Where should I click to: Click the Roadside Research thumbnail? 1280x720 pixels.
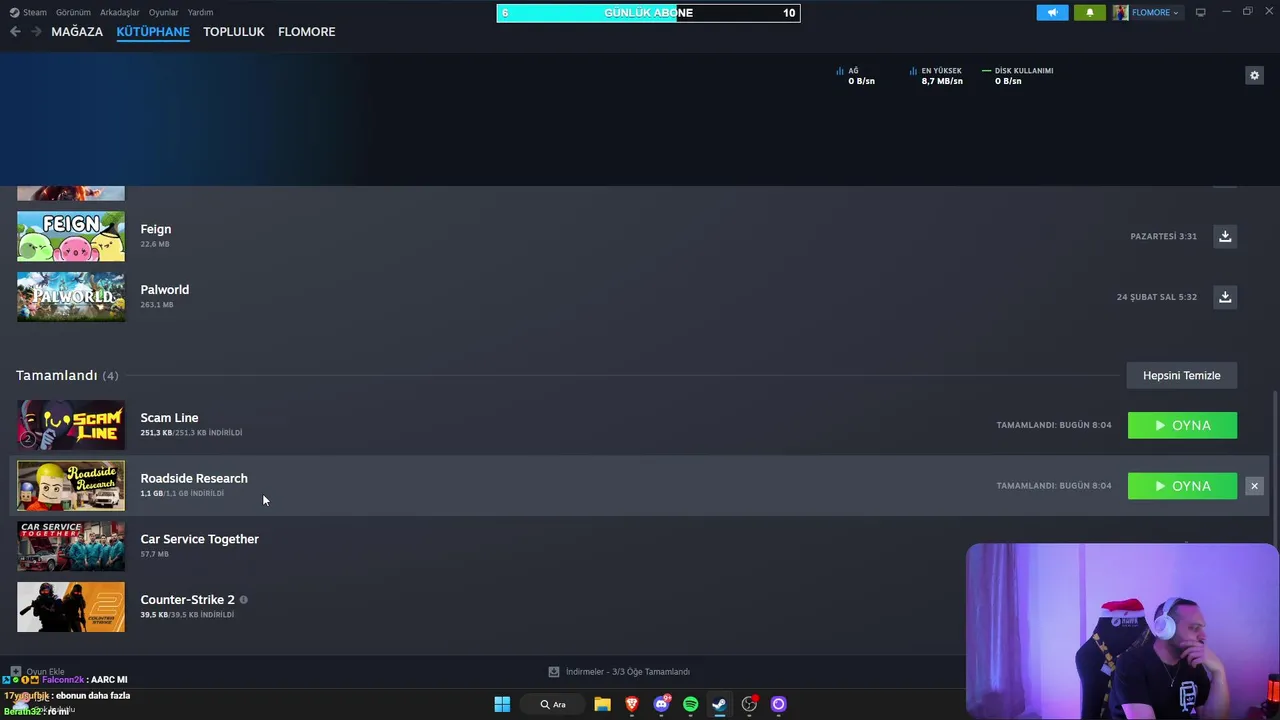pyautogui.click(x=71, y=486)
